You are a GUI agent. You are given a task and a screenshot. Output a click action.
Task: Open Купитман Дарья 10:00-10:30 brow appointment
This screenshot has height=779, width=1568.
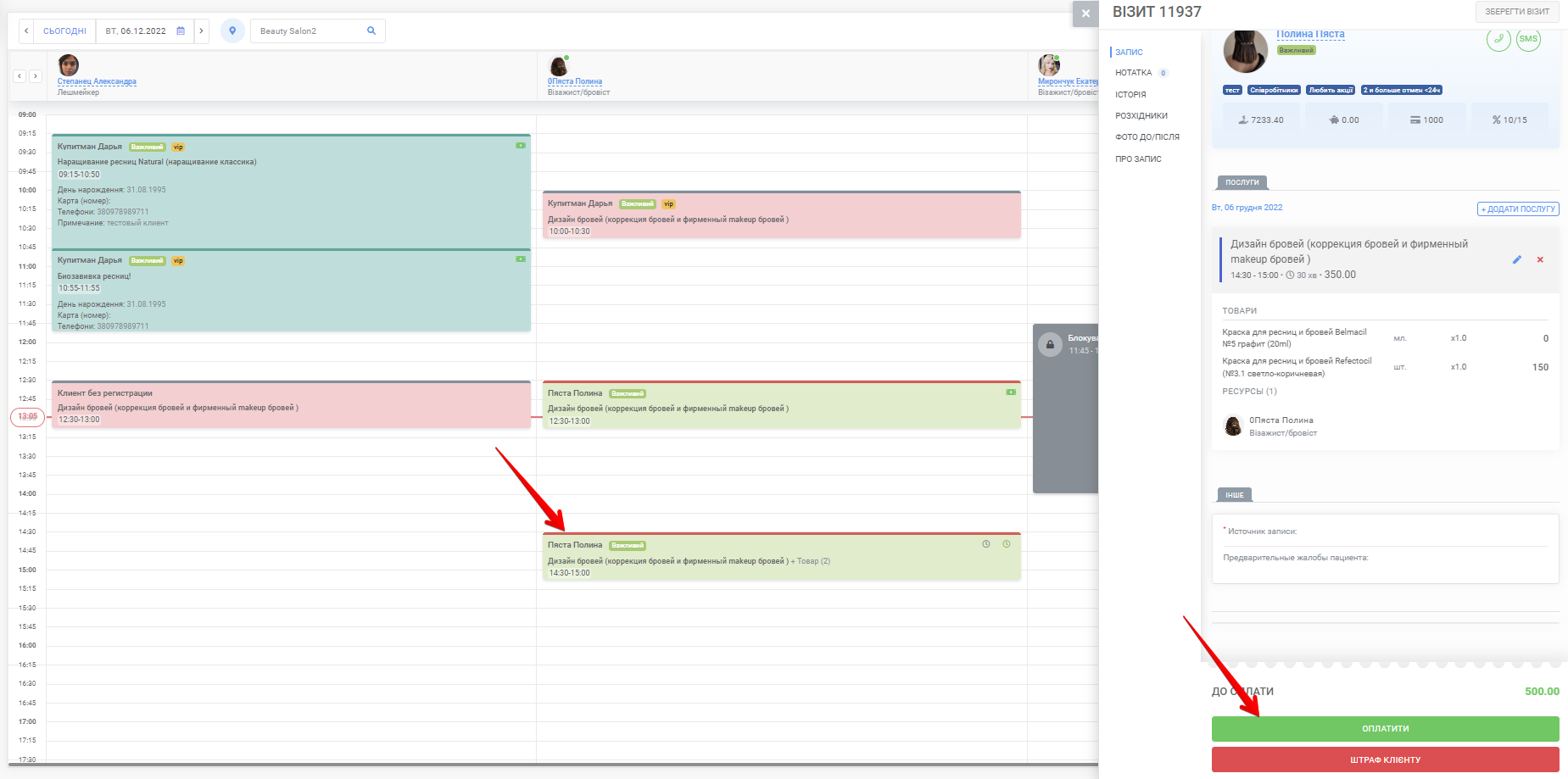pos(782,215)
